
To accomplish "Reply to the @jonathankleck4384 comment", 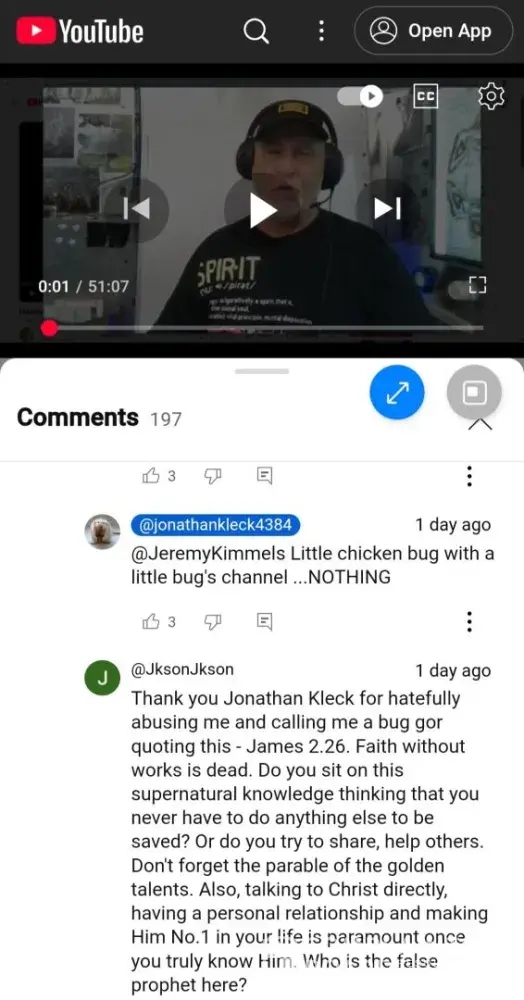I will [x=265, y=622].
